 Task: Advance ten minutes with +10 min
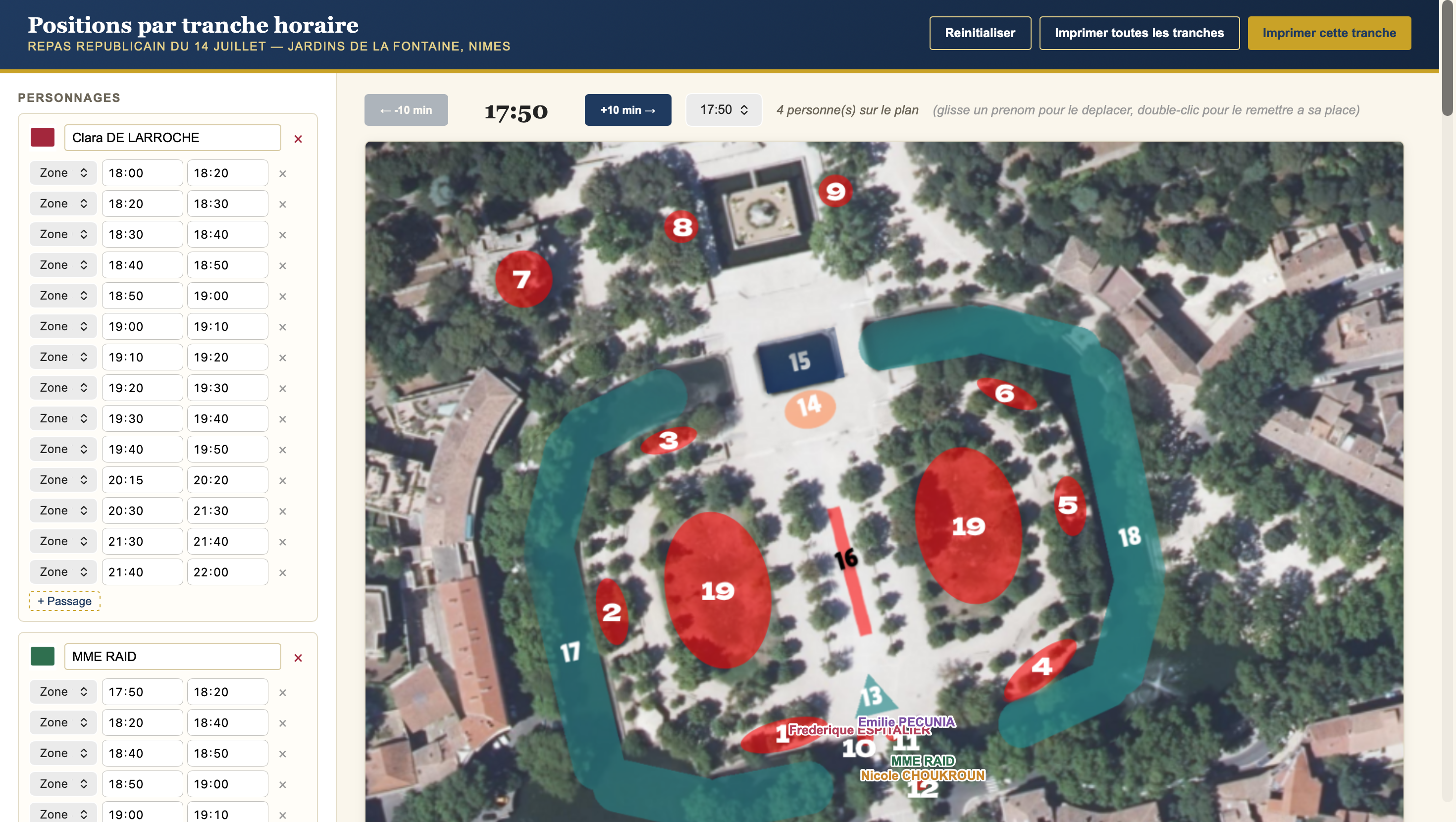pyautogui.click(x=627, y=109)
